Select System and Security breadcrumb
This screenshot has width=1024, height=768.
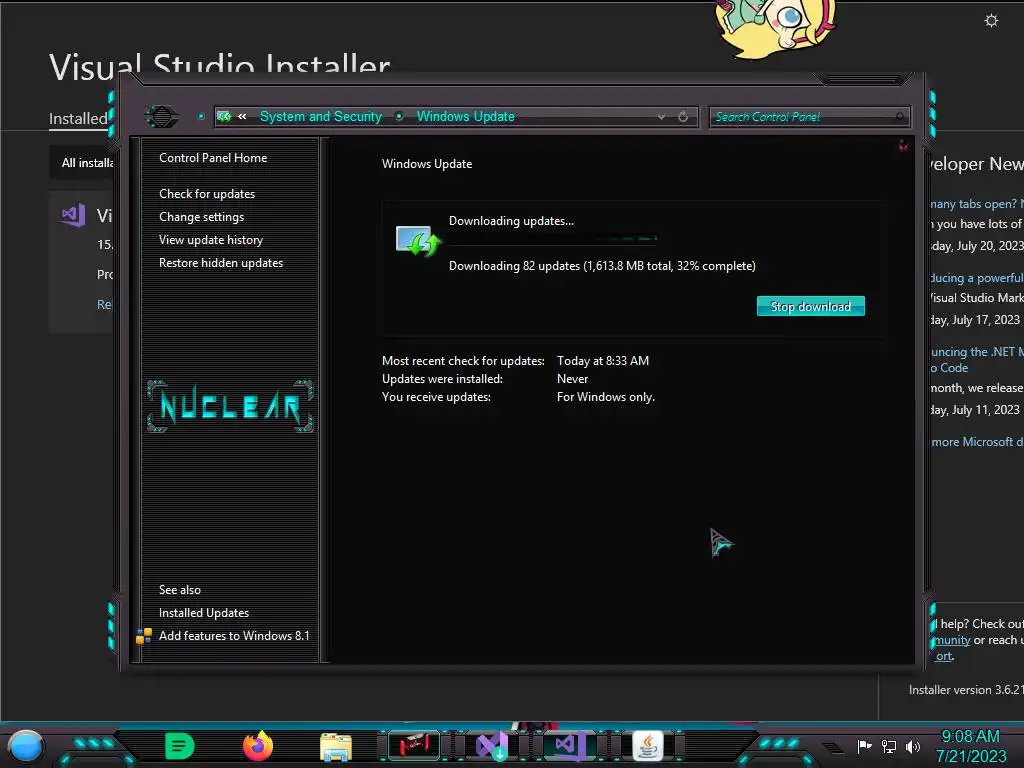321,116
